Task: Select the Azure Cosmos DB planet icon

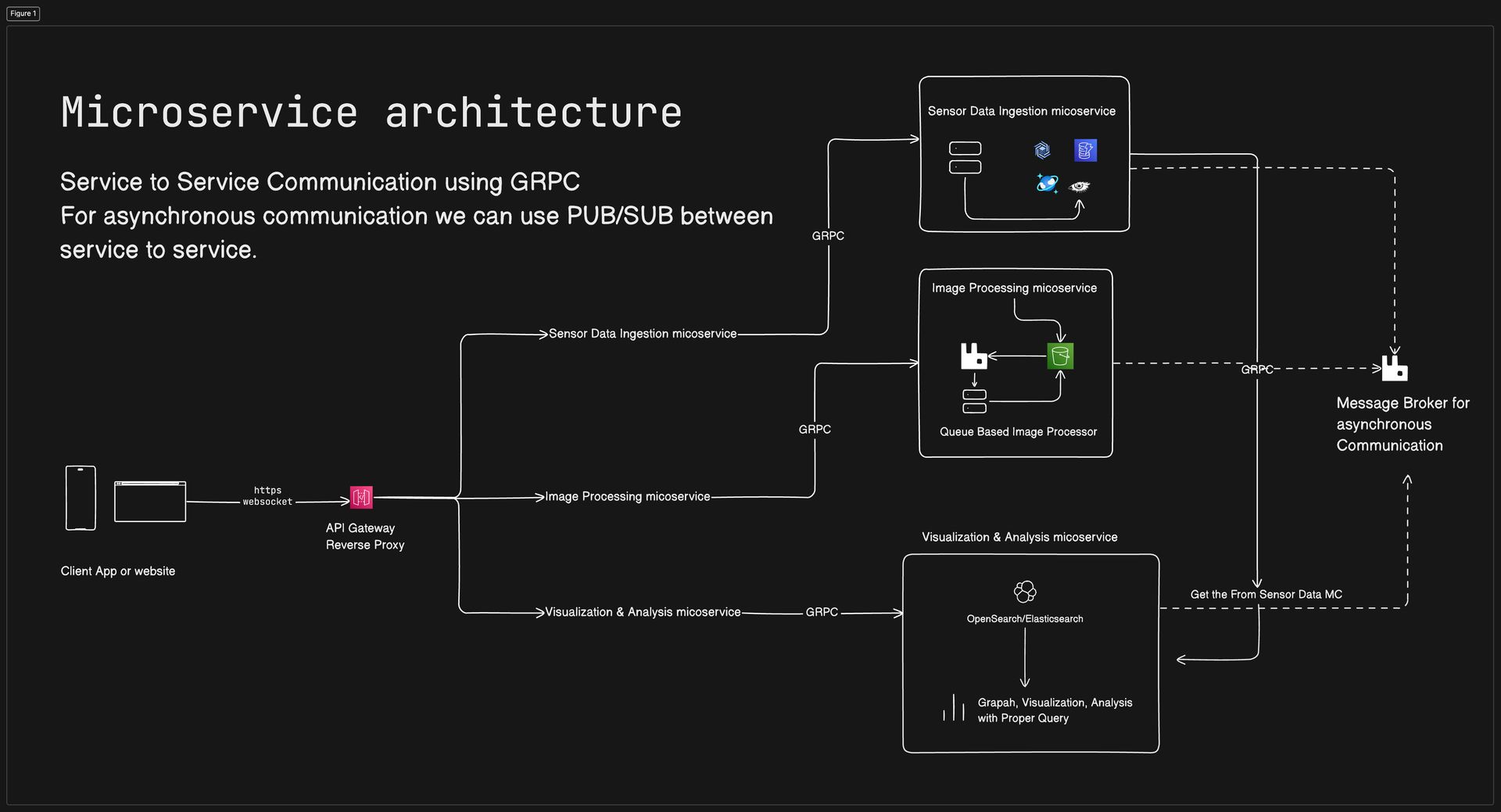Action: coord(1045,185)
